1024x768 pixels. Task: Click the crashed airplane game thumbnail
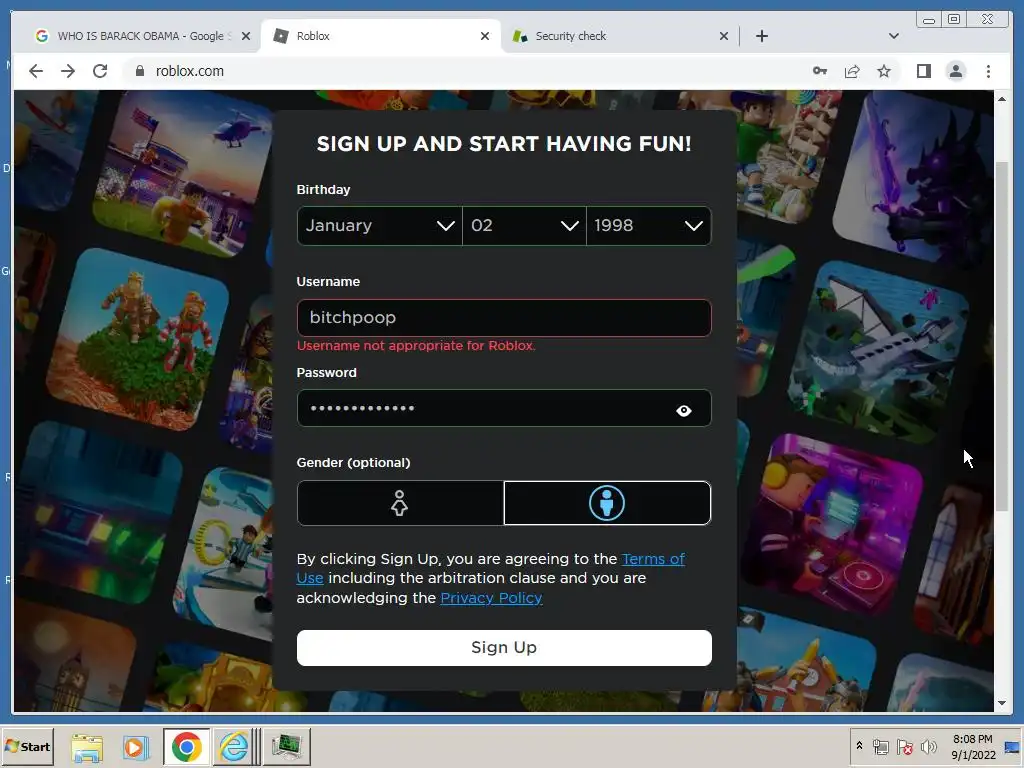pyautogui.click(x=878, y=350)
